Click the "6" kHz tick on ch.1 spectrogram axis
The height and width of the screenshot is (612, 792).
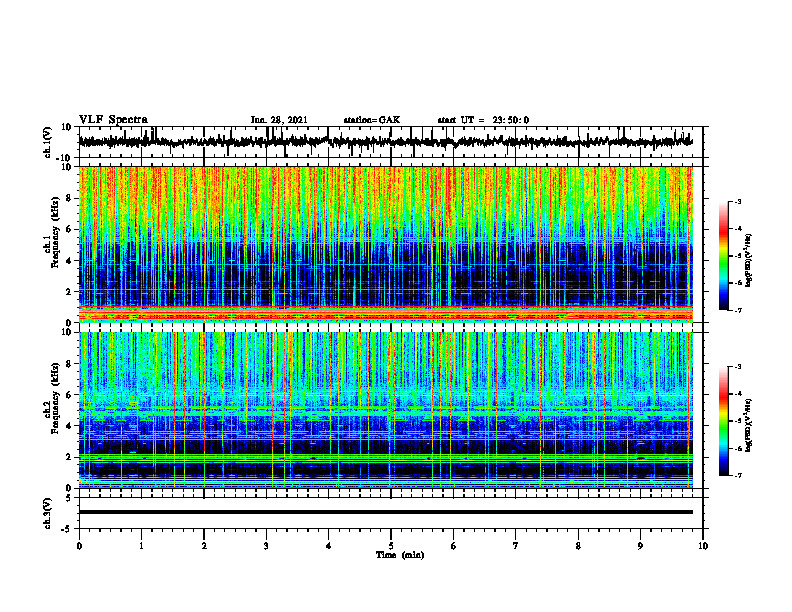[x=70, y=229]
